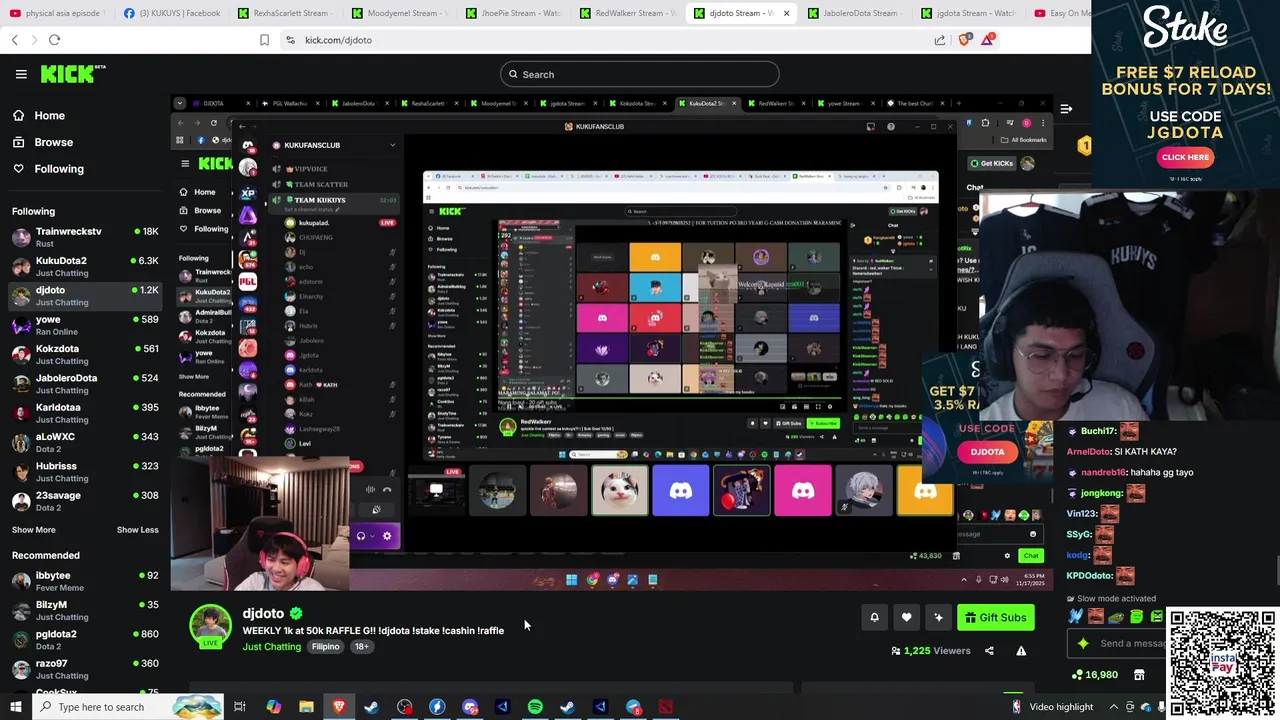This screenshot has height=720, width=1280.
Task: Click the sparkle plus icon beside Gift Subs
Action: click(x=938, y=618)
